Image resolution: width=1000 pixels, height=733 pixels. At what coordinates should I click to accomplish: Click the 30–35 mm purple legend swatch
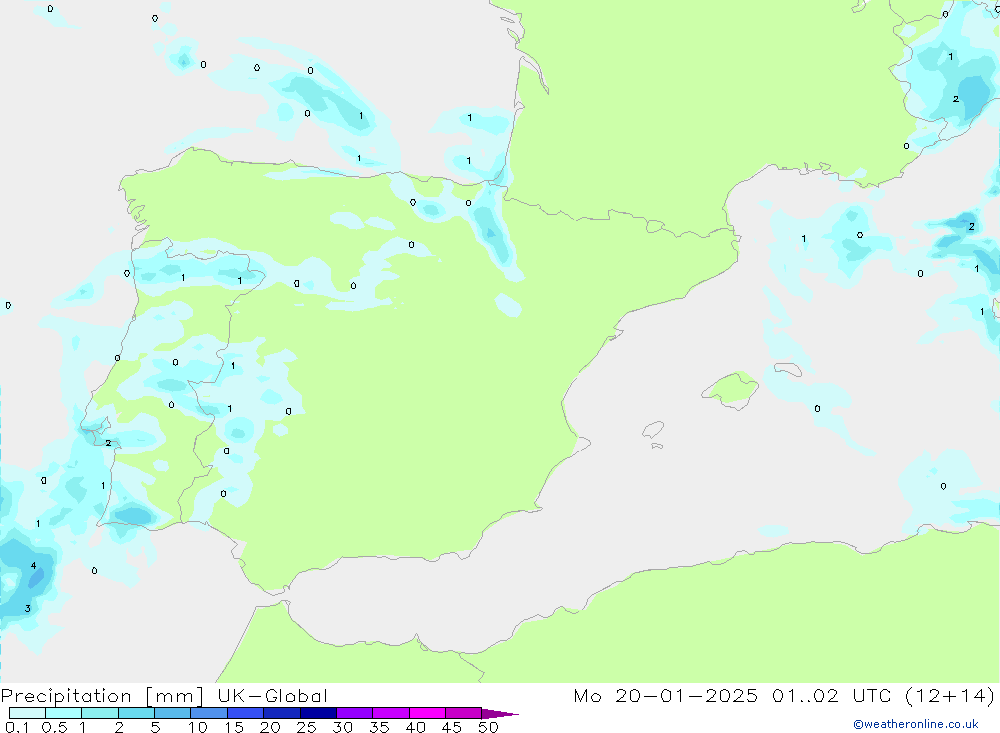coord(355,713)
